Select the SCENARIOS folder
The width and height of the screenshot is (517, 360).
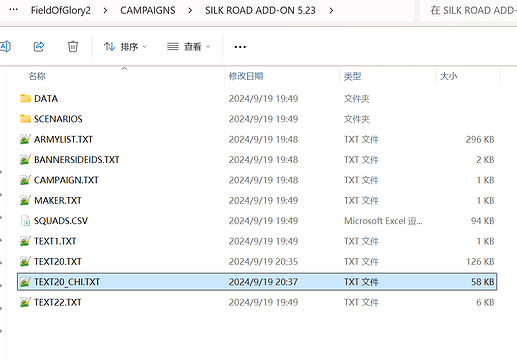coord(58,119)
